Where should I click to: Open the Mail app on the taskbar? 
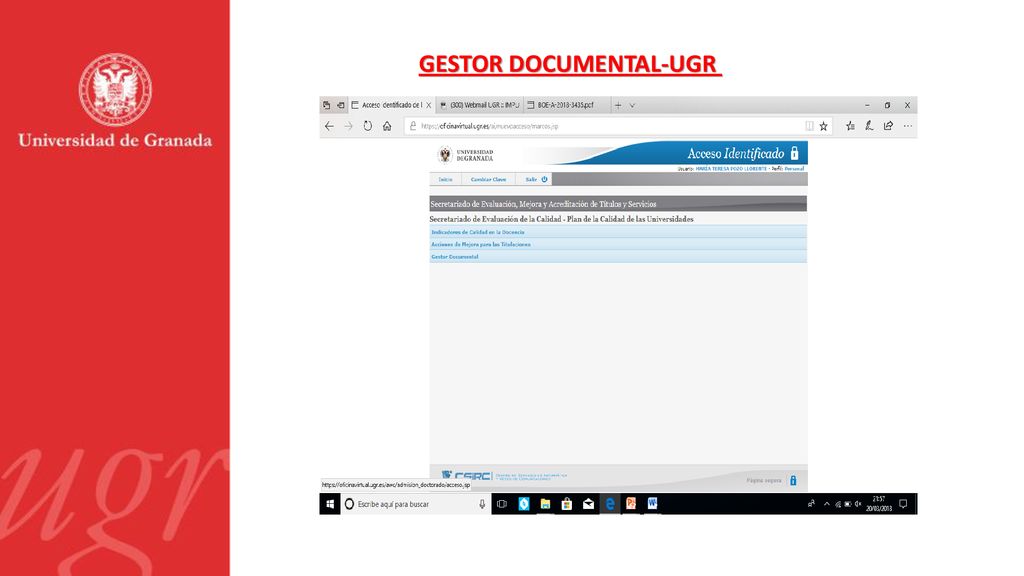[588, 504]
